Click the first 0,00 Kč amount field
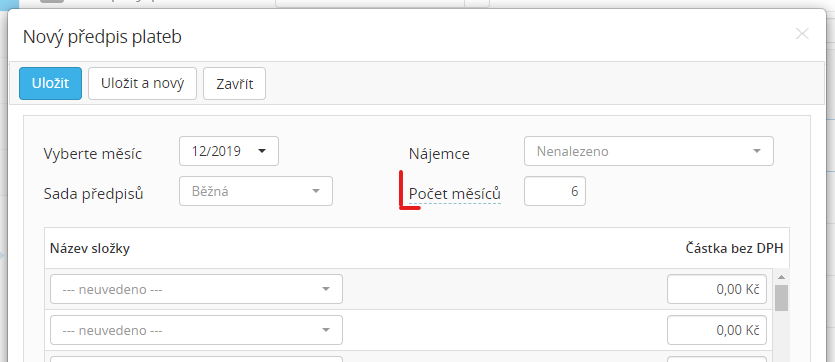This screenshot has width=835, height=362. 717,289
